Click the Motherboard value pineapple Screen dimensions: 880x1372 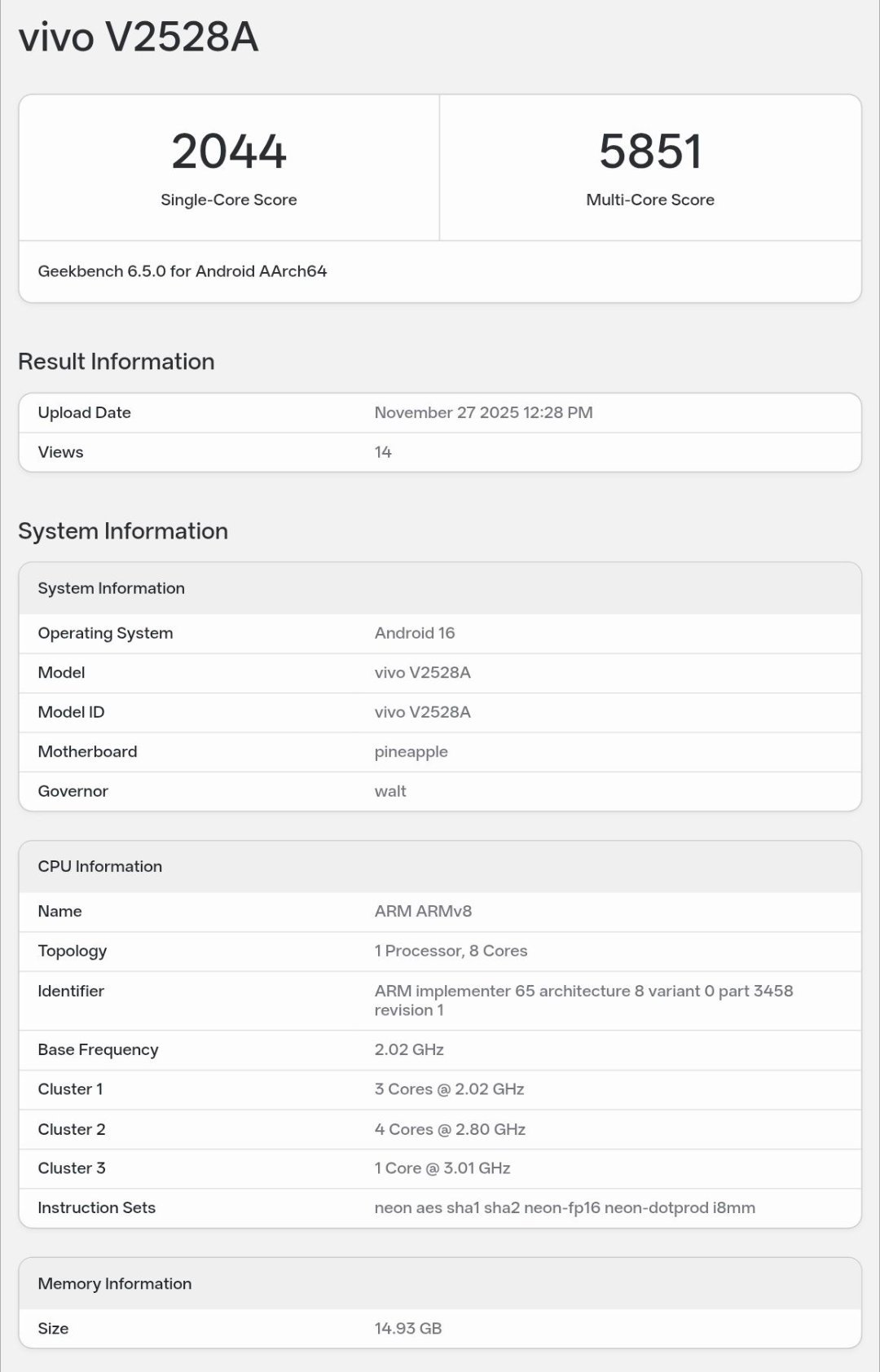tap(411, 752)
